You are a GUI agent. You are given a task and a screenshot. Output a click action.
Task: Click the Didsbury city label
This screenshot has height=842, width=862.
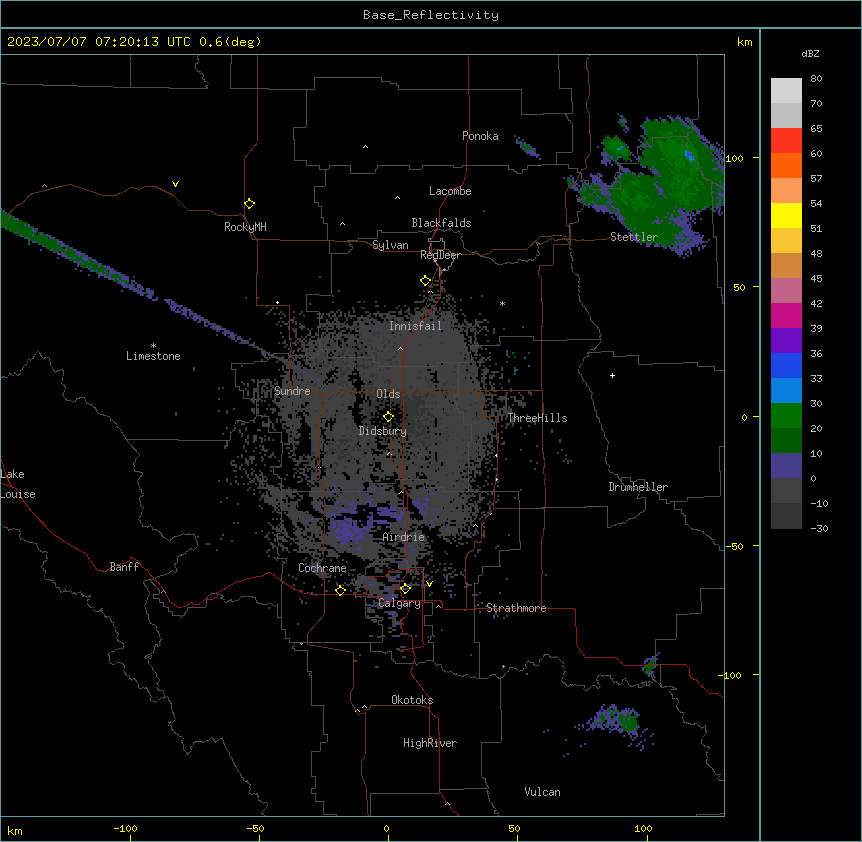pos(382,431)
